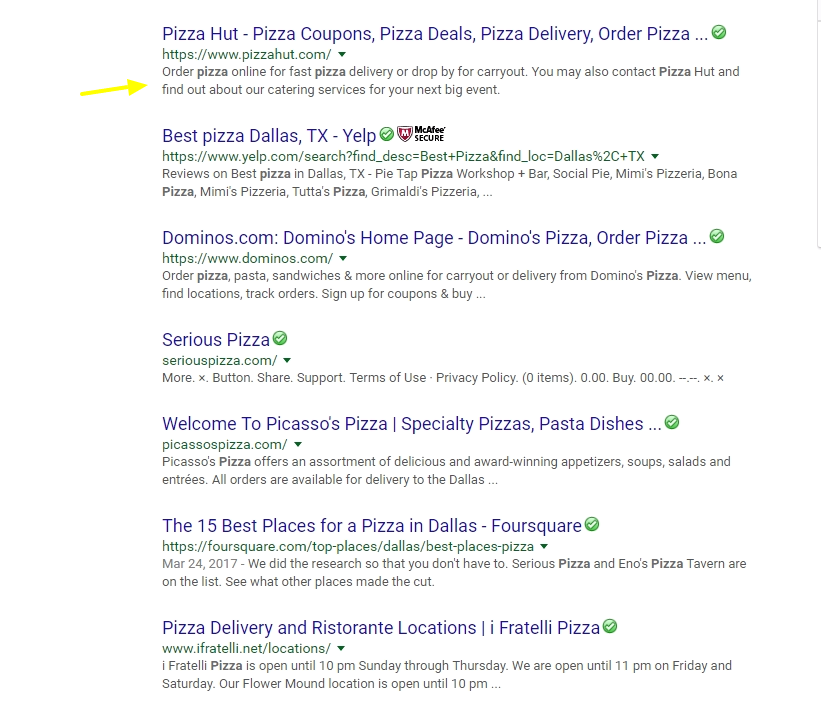Click the 15 Best Places for Pizza link
821x717 pixels.
[372, 524]
